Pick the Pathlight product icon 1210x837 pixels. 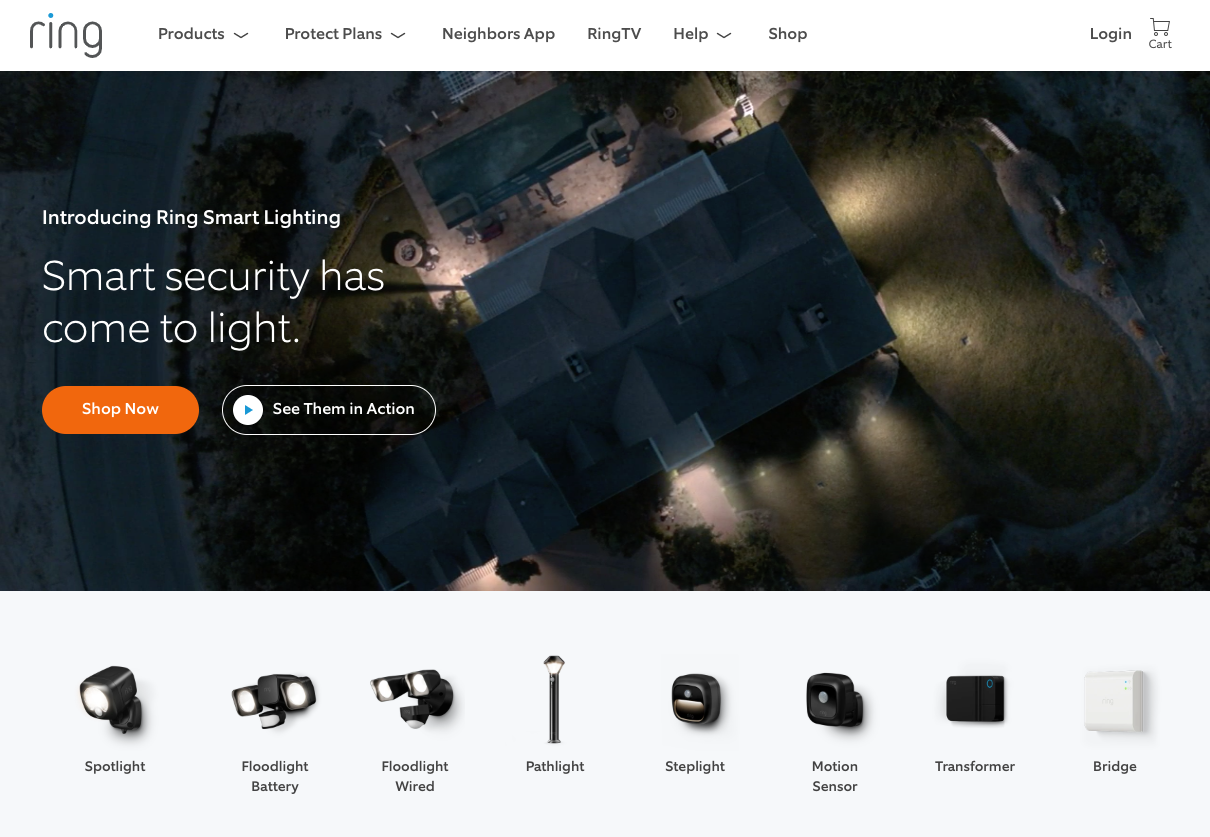[x=555, y=699]
